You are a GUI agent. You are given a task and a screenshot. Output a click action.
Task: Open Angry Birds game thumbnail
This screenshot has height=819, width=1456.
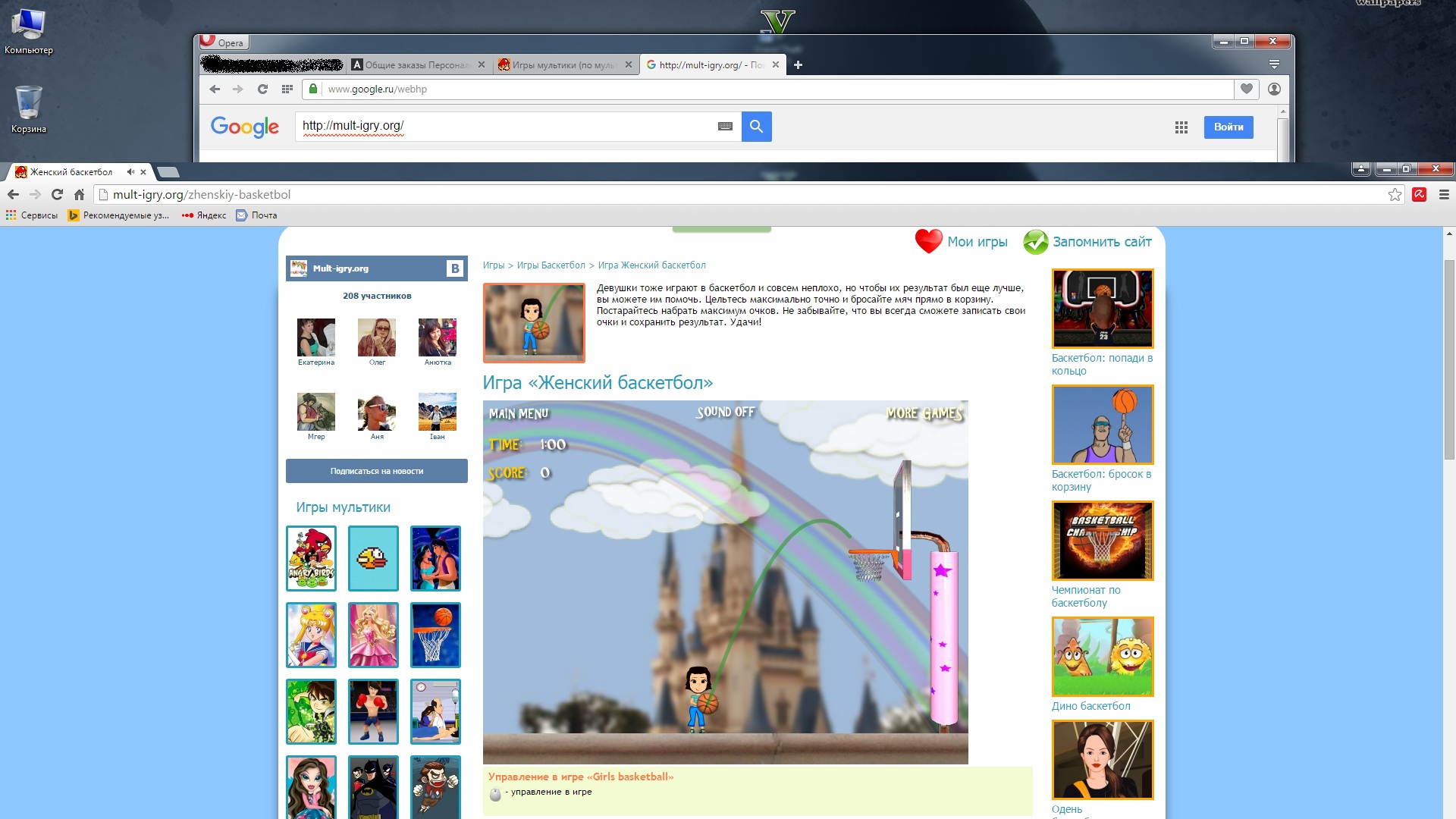click(311, 558)
